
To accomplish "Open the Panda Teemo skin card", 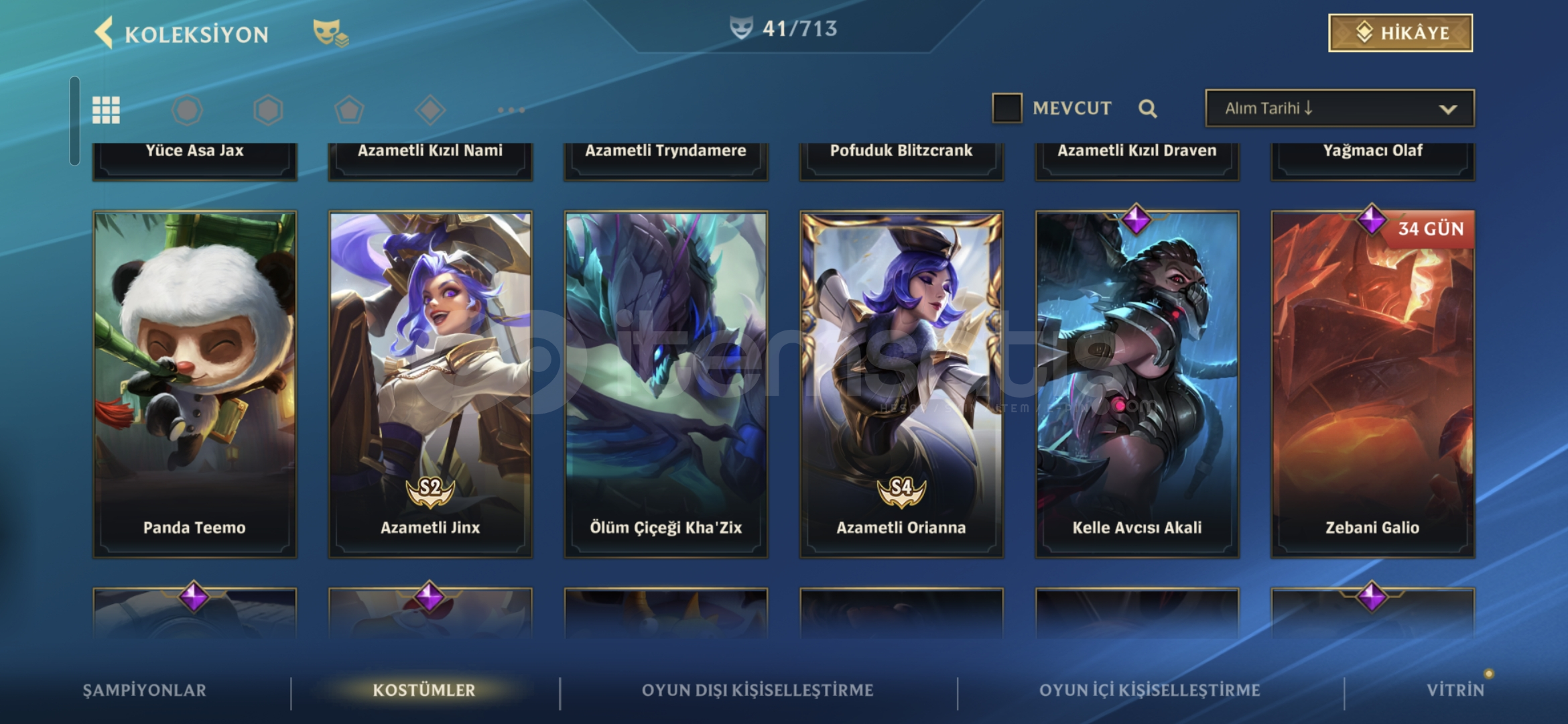I will point(194,385).
